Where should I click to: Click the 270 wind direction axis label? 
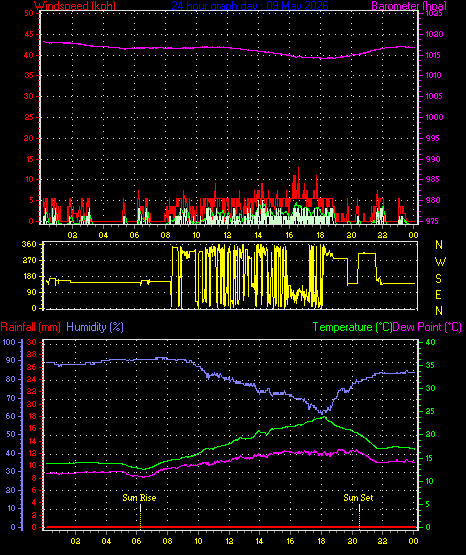[29, 261]
